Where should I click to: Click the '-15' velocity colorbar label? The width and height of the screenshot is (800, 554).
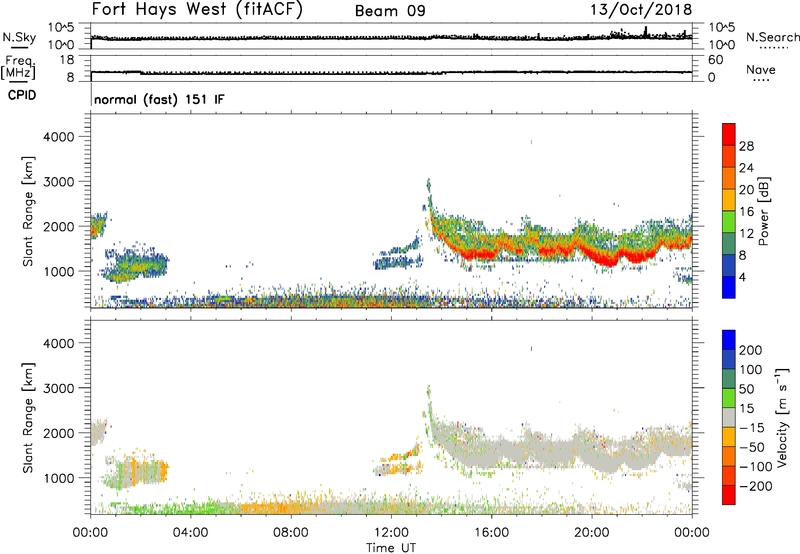tap(752, 428)
